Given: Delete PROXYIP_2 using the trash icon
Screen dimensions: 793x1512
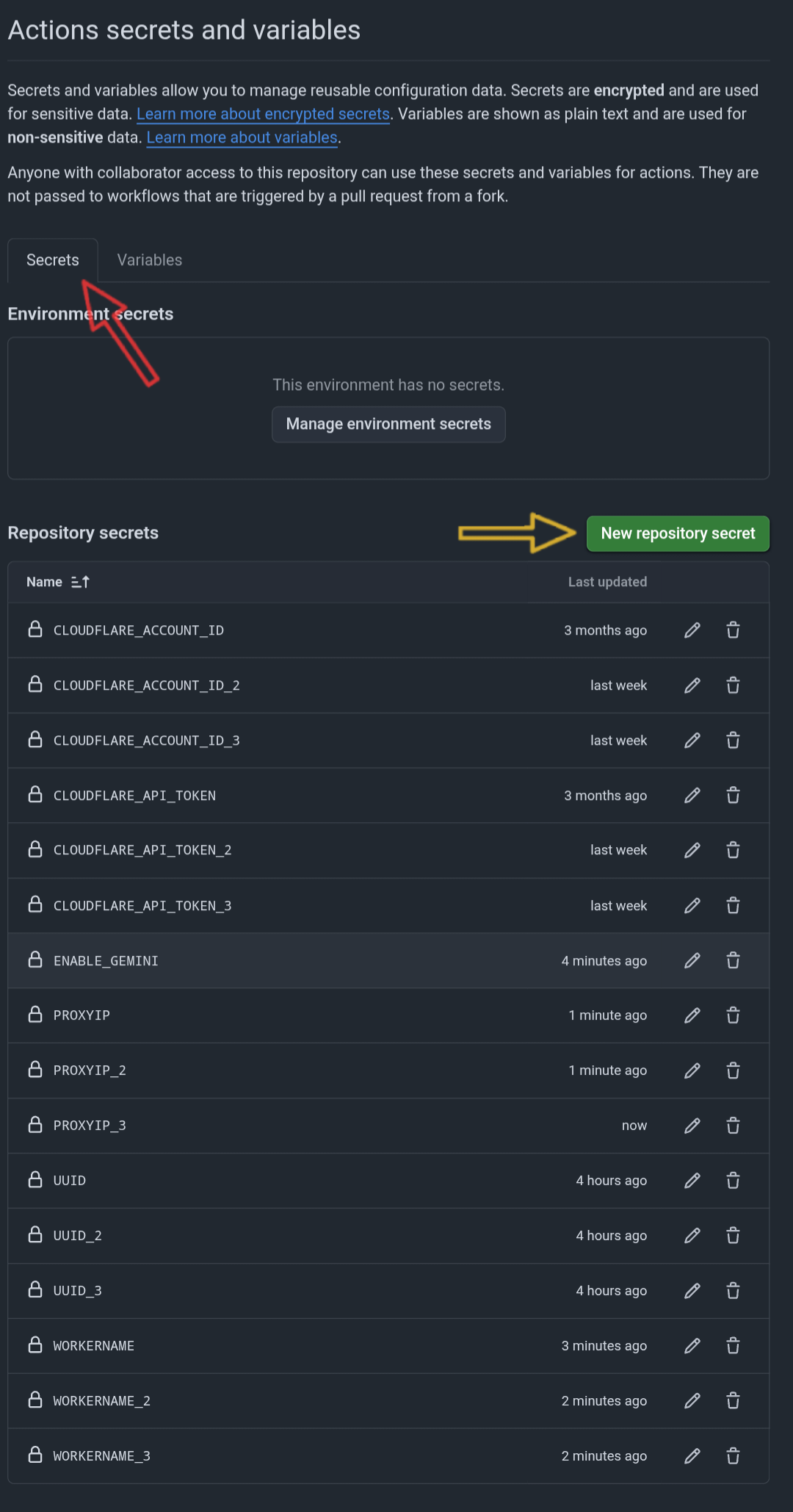Looking at the screenshot, I should [x=733, y=1070].
